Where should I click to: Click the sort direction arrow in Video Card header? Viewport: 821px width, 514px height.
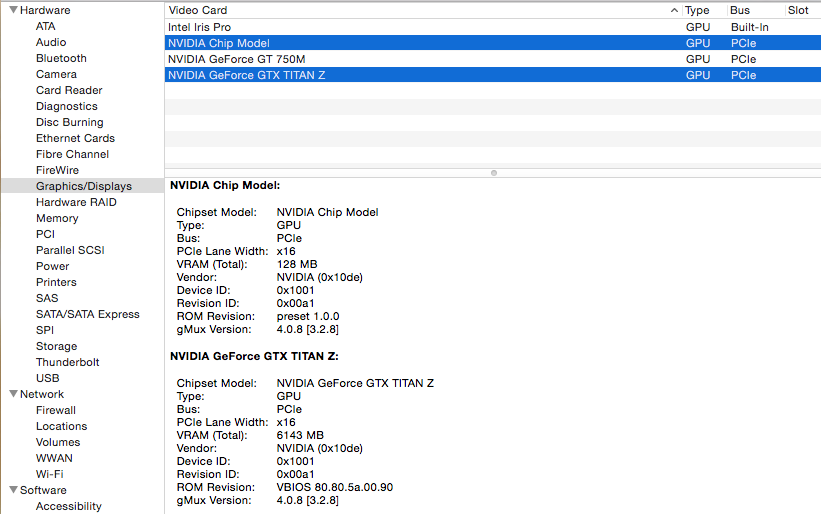pos(674,10)
